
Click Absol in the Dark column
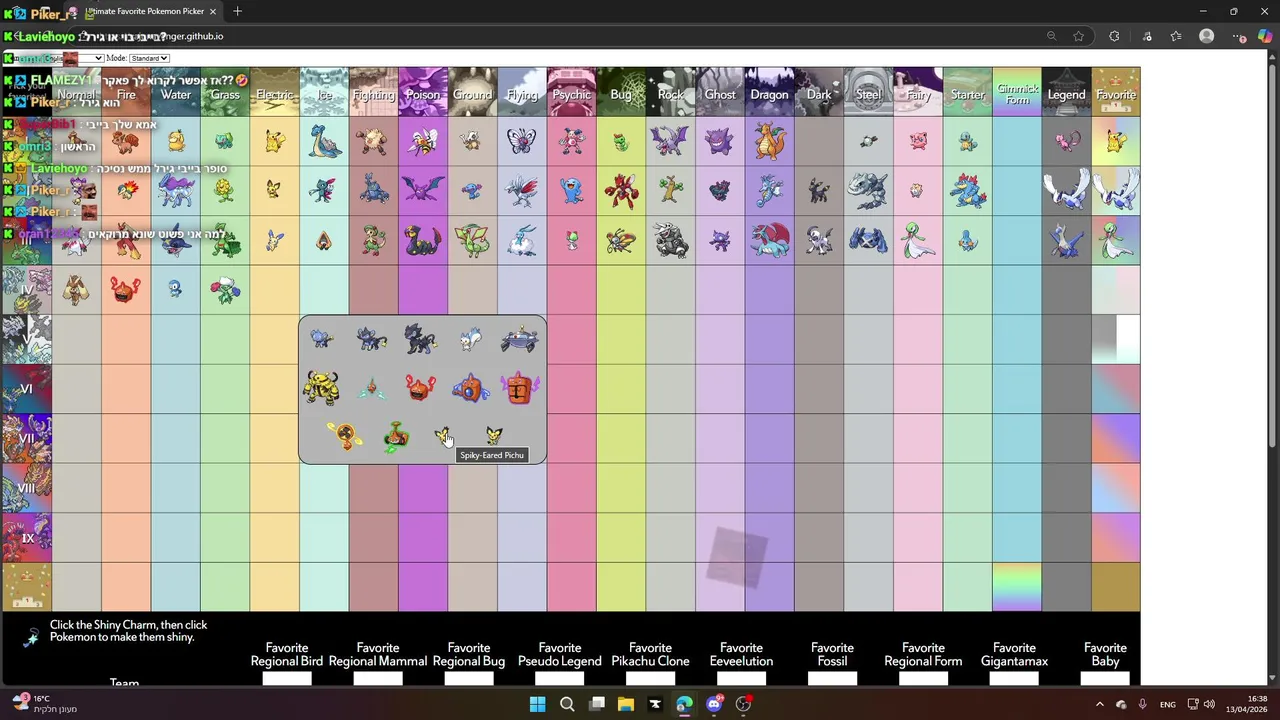click(x=818, y=240)
